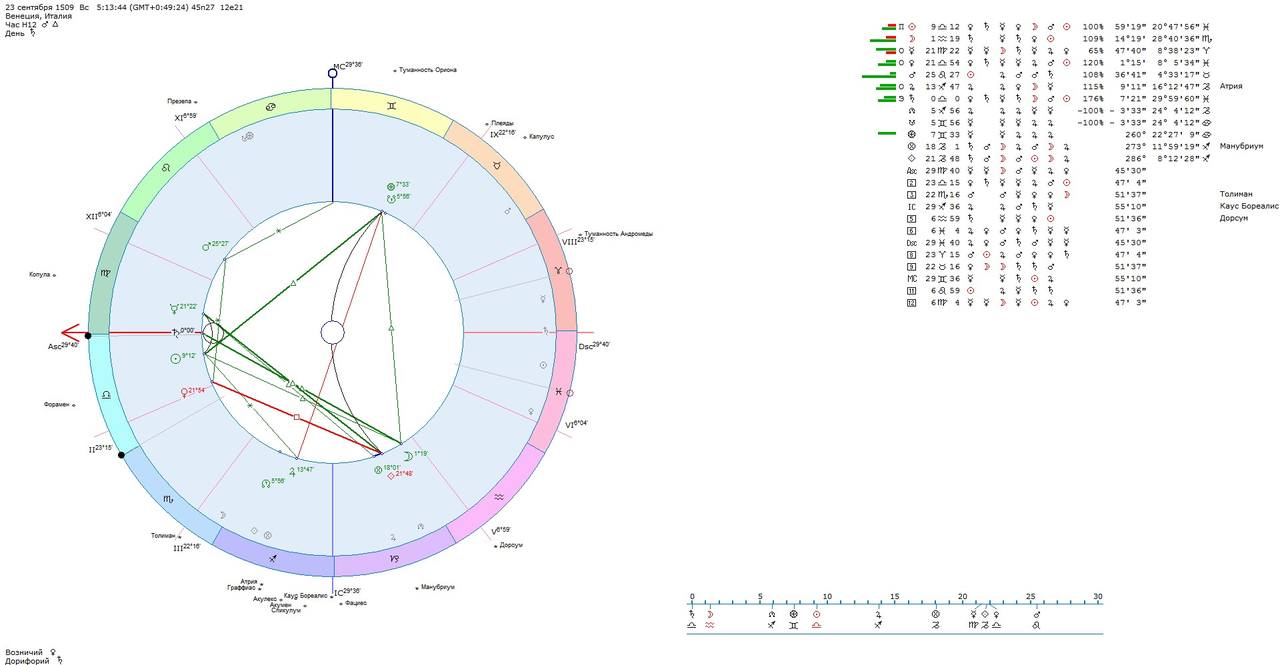
Task: Click the MC row label in the table
Action: [912, 278]
